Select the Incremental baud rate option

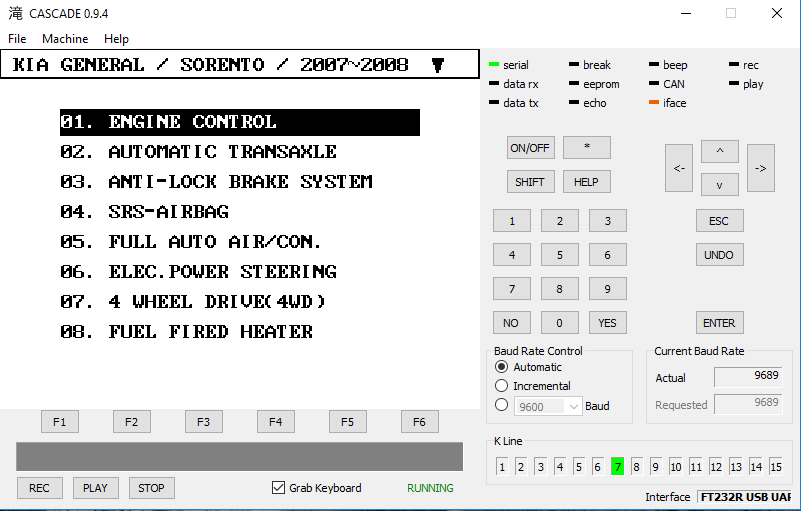coord(502,386)
